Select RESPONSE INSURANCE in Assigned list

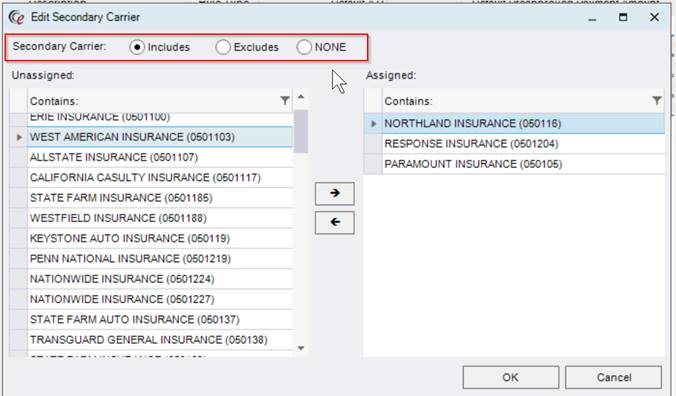point(523,143)
